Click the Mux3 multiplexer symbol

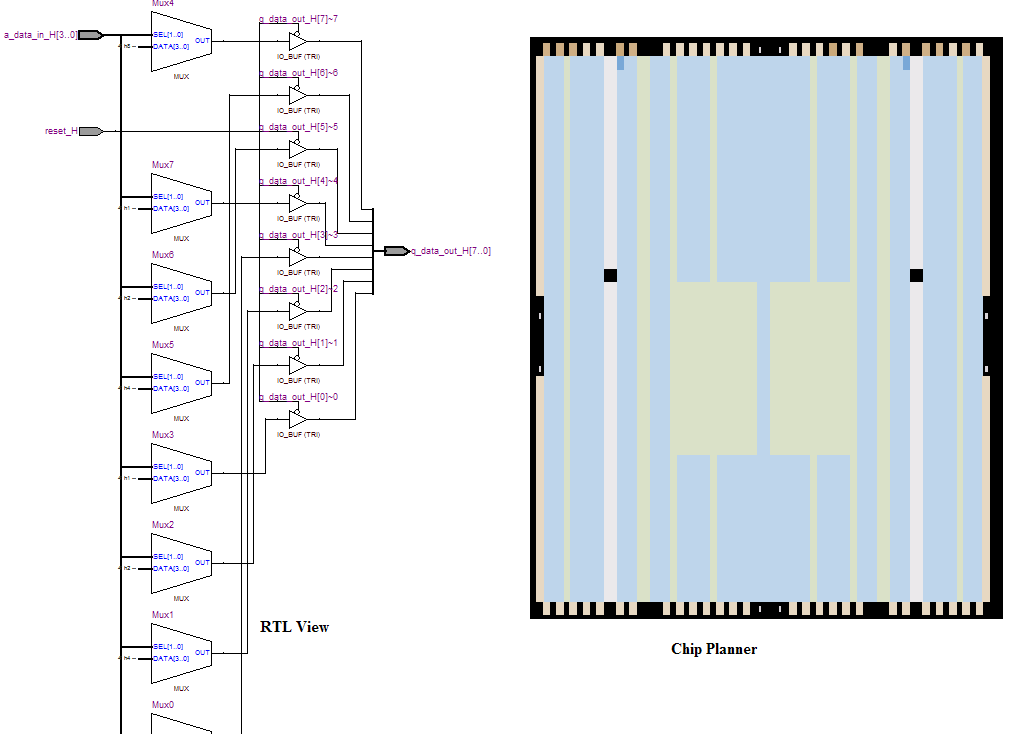pos(181,473)
